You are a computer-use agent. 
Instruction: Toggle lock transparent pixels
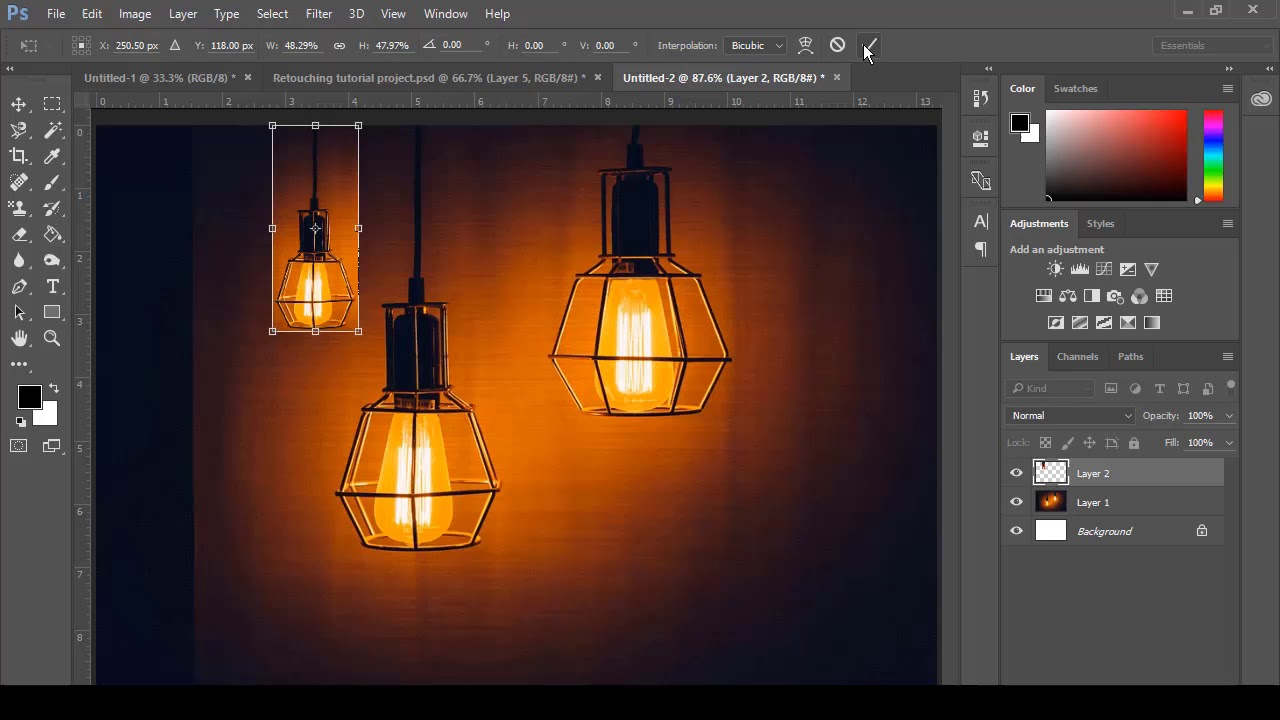pos(1046,442)
